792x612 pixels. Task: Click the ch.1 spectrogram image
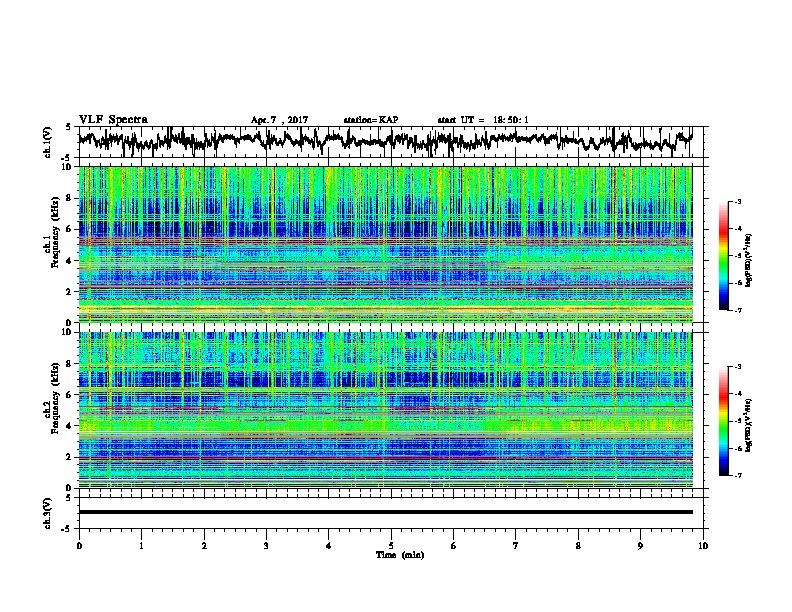click(385, 244)
